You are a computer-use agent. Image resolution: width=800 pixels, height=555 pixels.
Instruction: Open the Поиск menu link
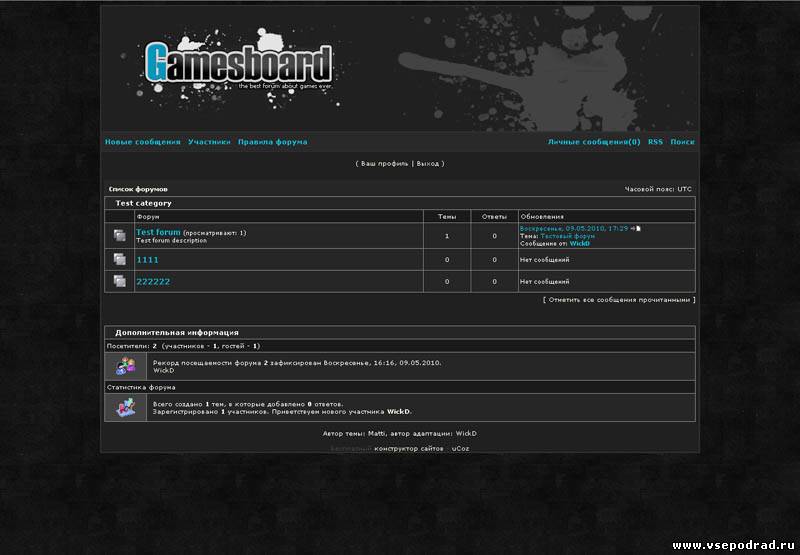[682, 142]
